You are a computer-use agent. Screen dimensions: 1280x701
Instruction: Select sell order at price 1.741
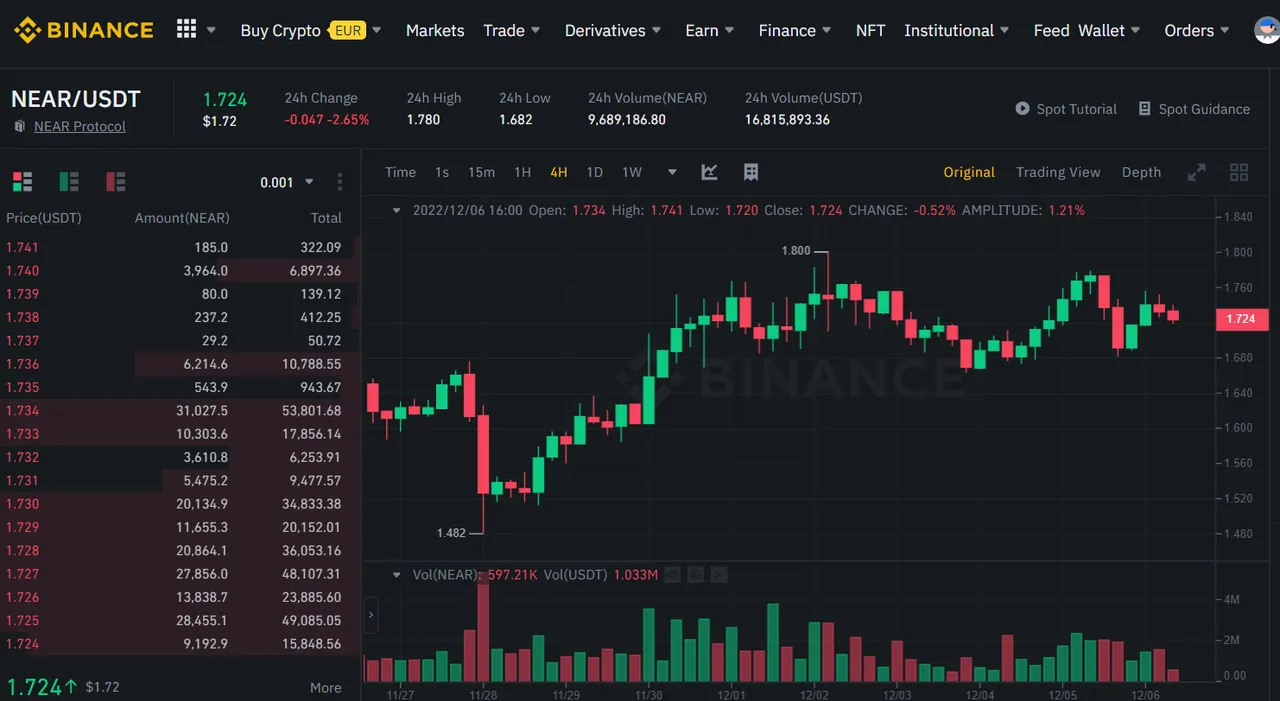click(x=180, y=247)
